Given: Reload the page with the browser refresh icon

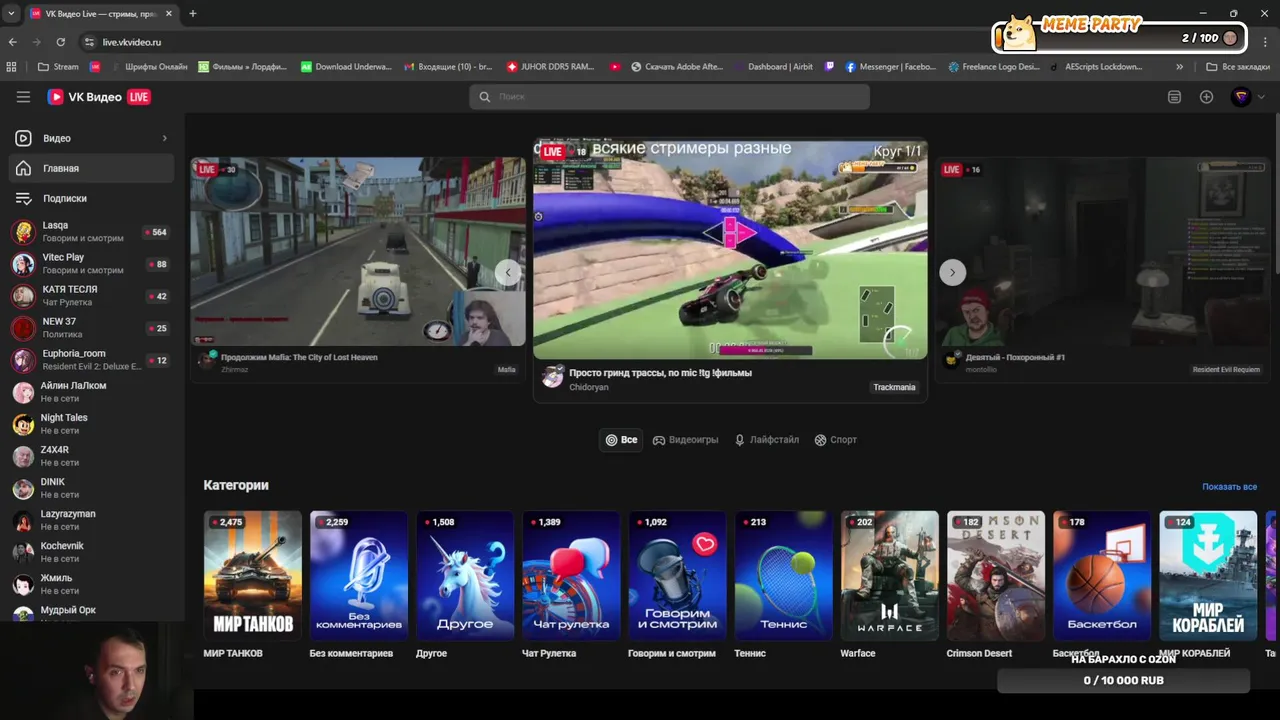Looking at the screenshot, I should click(60, 42).
